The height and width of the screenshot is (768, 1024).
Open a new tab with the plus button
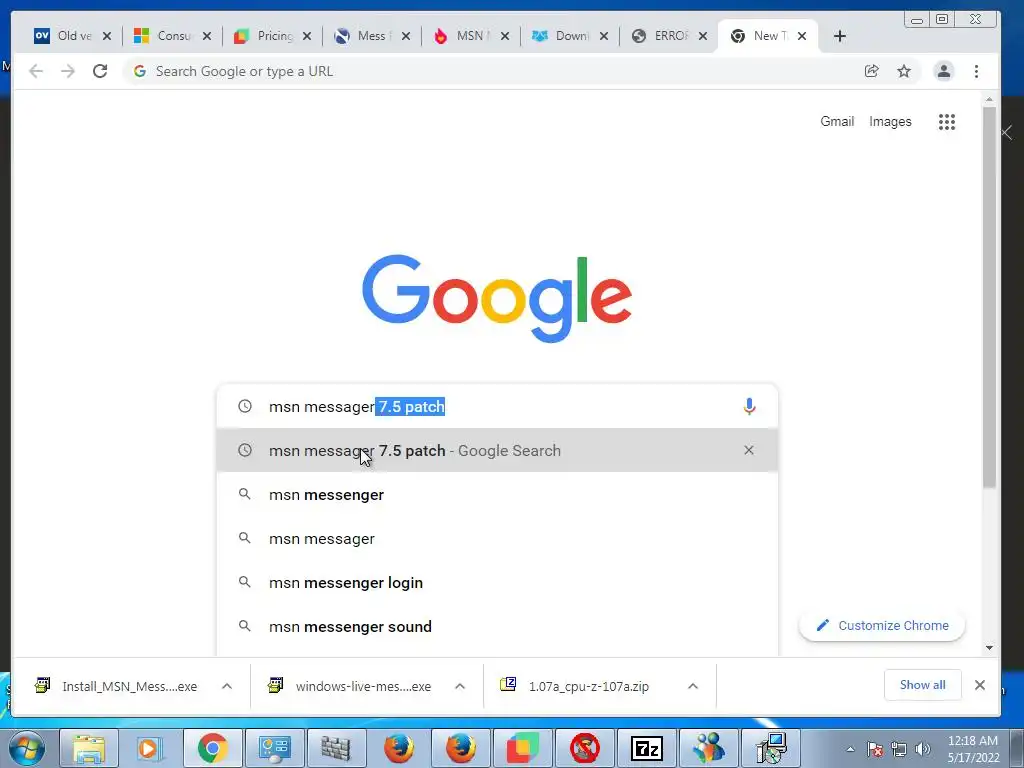click(x=840, y=36)
